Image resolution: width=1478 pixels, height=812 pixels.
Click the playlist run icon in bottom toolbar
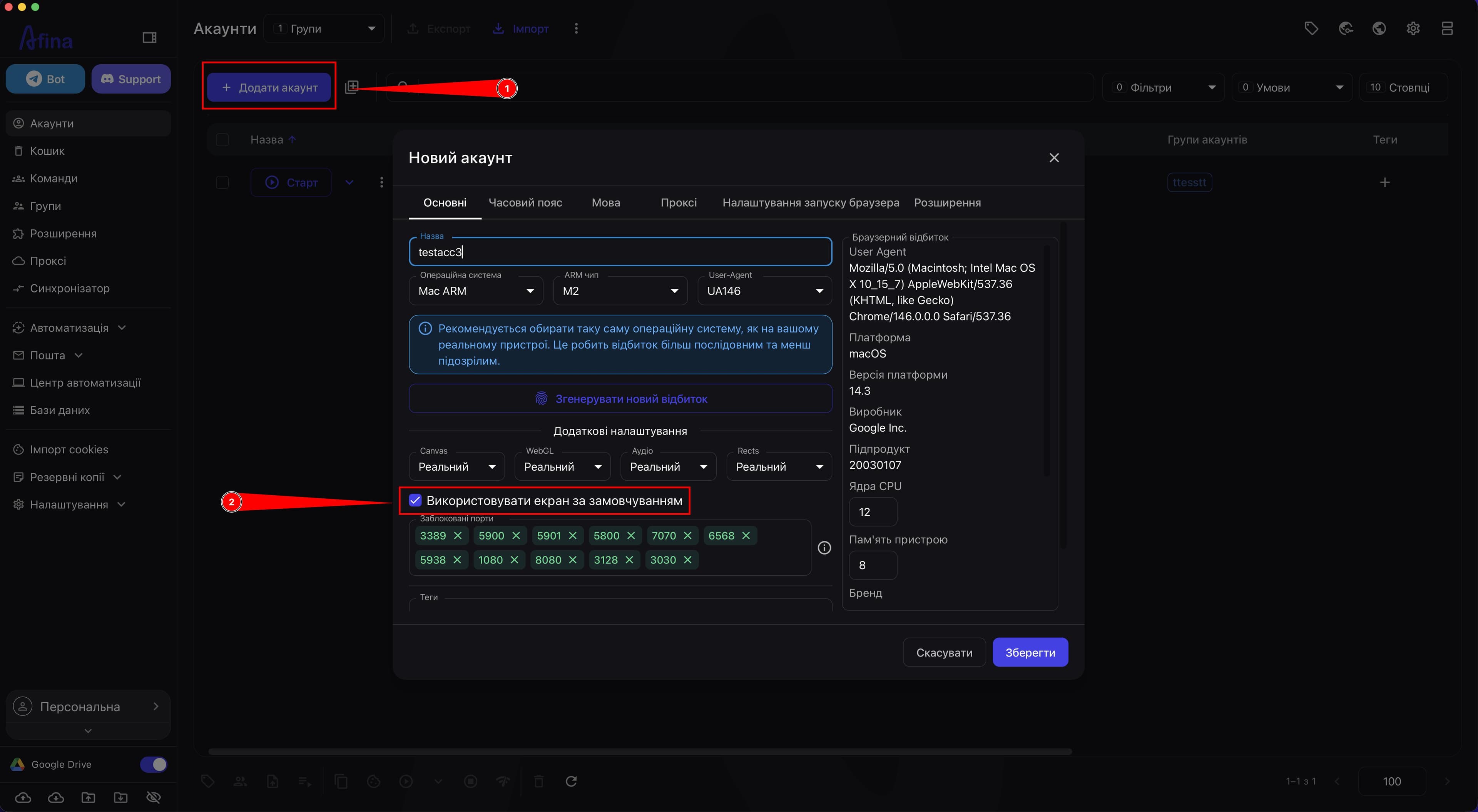click(305, 781)
